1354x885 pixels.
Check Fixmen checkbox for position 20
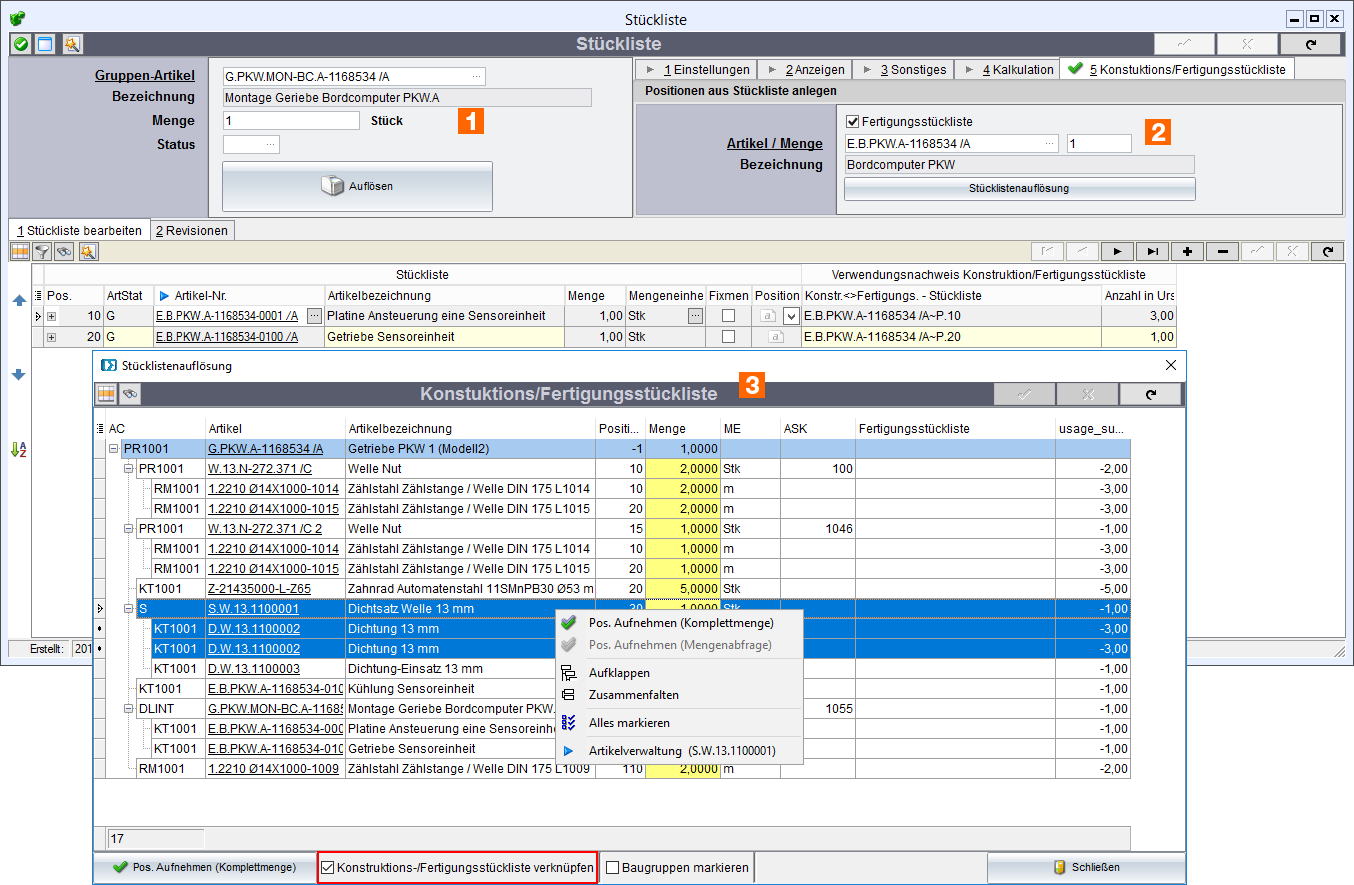pyautogui.click(x=728, y=337)
